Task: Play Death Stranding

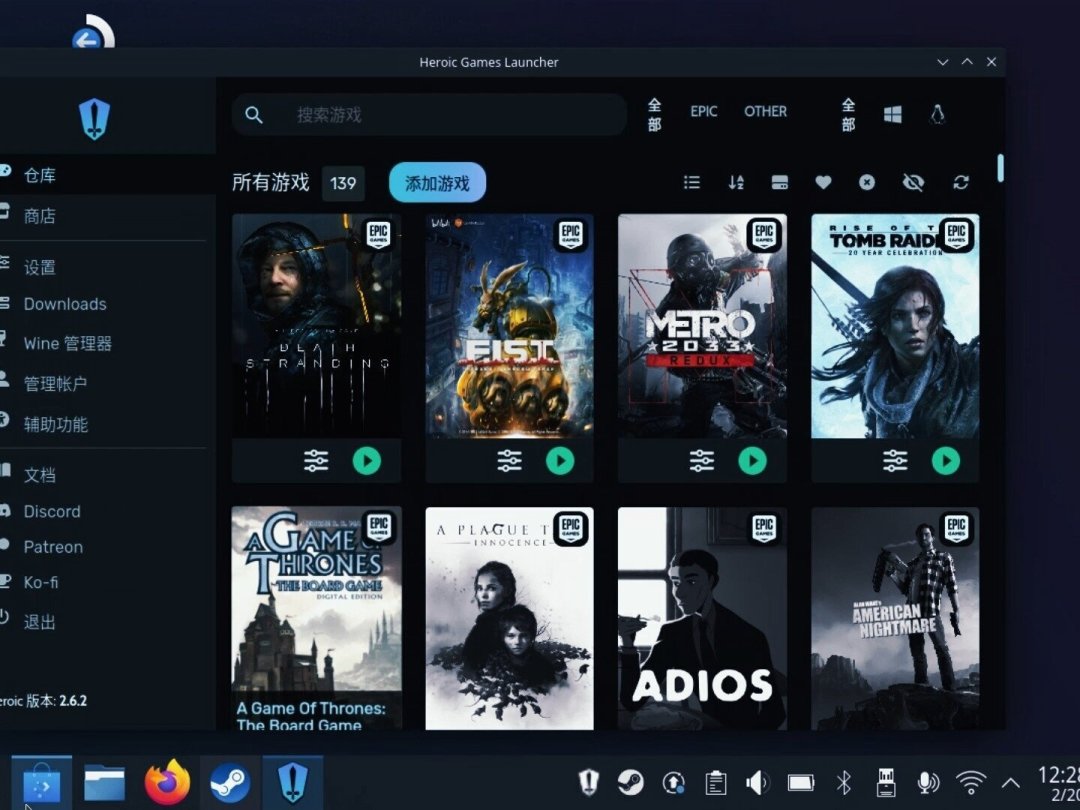Action: pyautogui.click(x=366, y=461)
